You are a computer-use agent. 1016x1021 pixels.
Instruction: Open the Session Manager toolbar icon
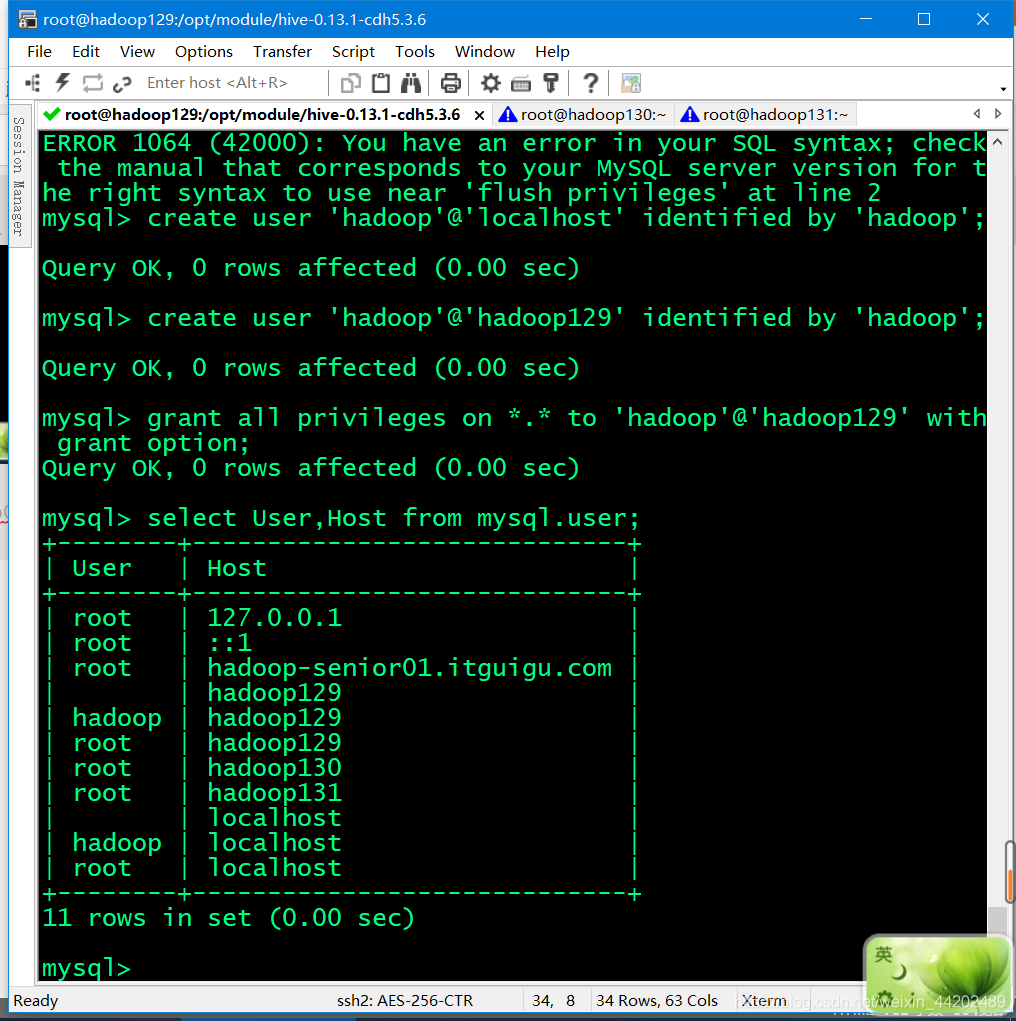[x=33, y=83]
